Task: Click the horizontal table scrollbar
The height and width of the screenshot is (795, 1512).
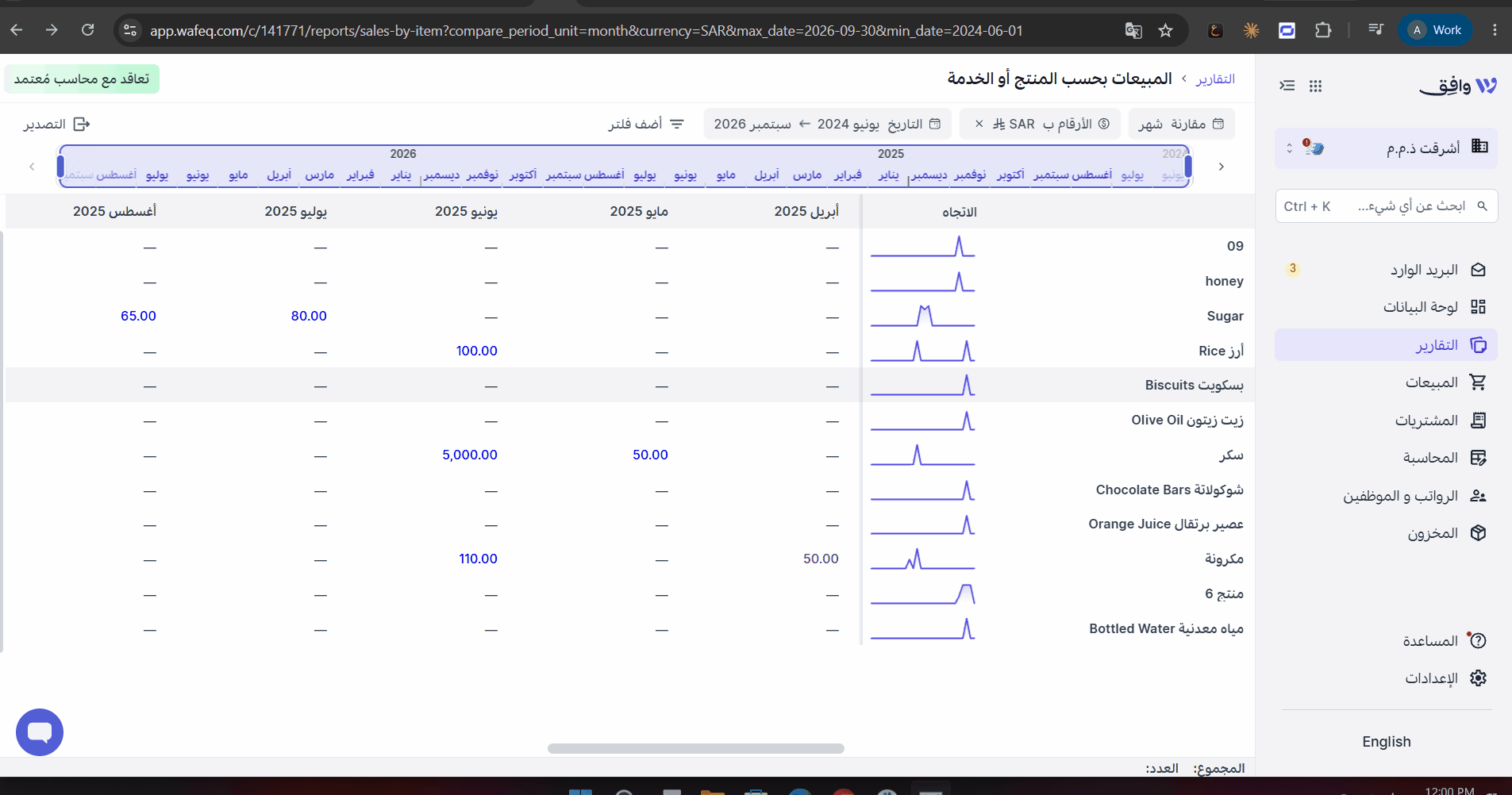Action: pyautogui.click(x=696, y=748)
